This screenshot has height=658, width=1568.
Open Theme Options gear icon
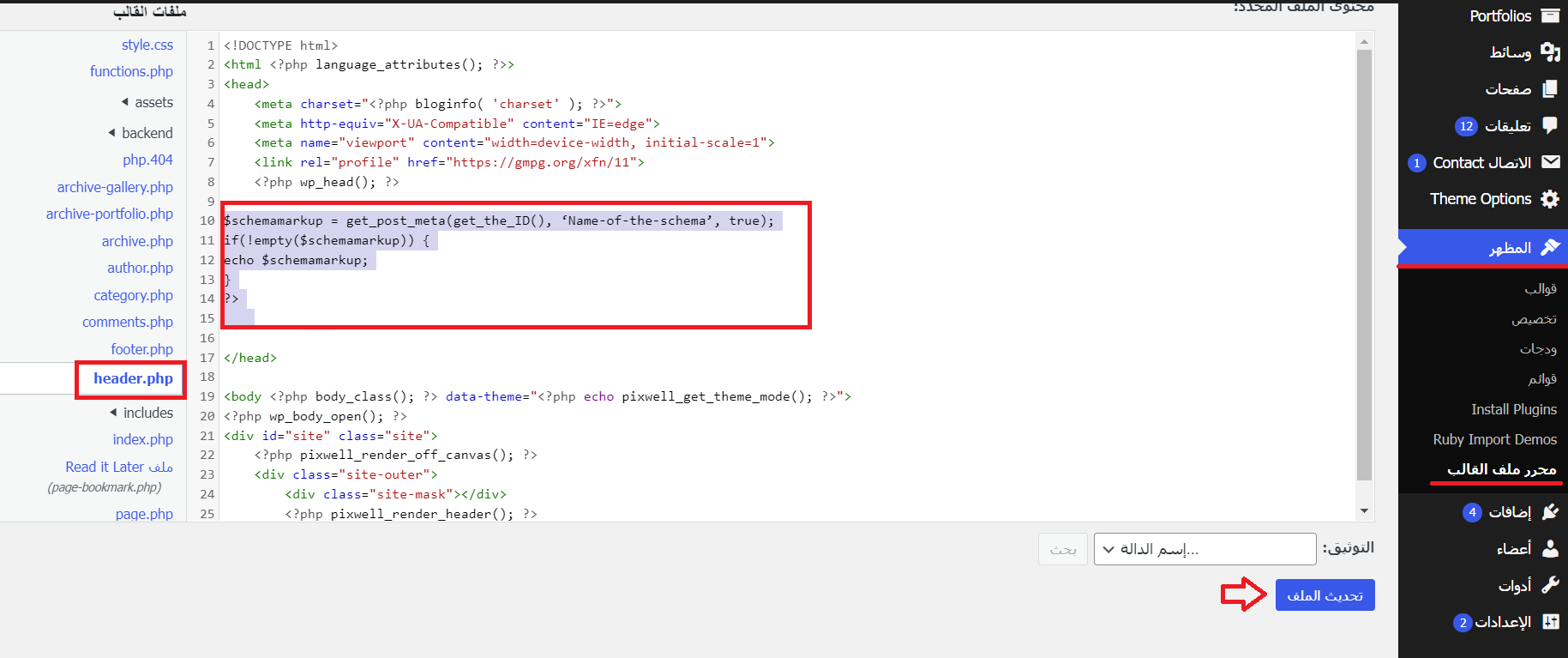(1550, 199)
